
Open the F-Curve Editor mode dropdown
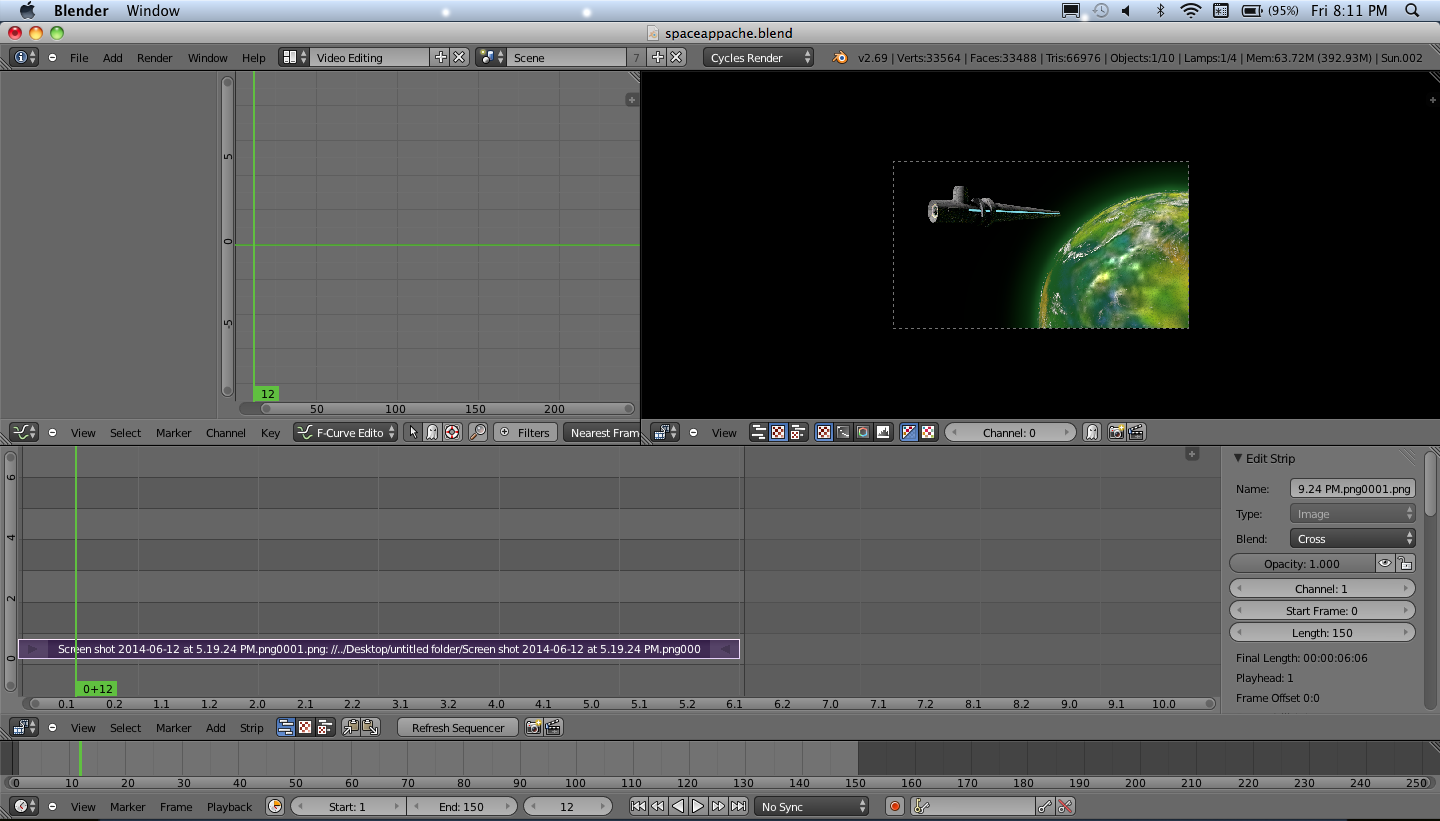(345, 433)
